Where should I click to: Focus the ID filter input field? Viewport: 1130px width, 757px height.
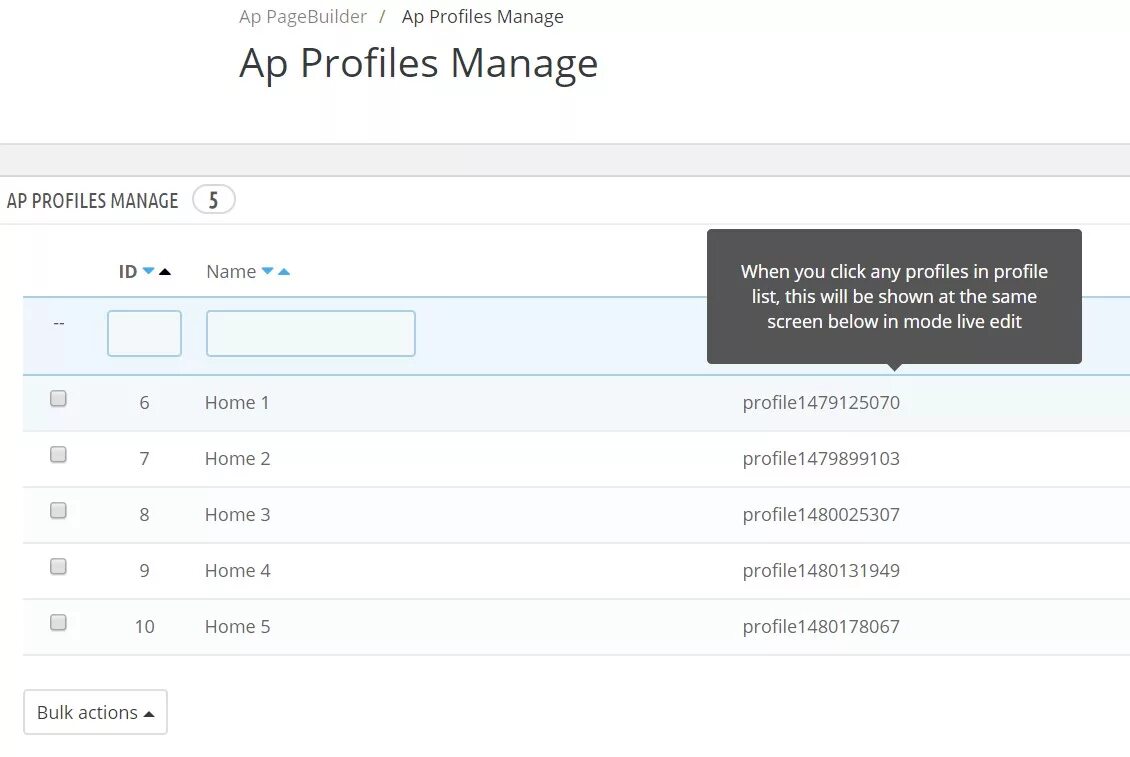144,334
